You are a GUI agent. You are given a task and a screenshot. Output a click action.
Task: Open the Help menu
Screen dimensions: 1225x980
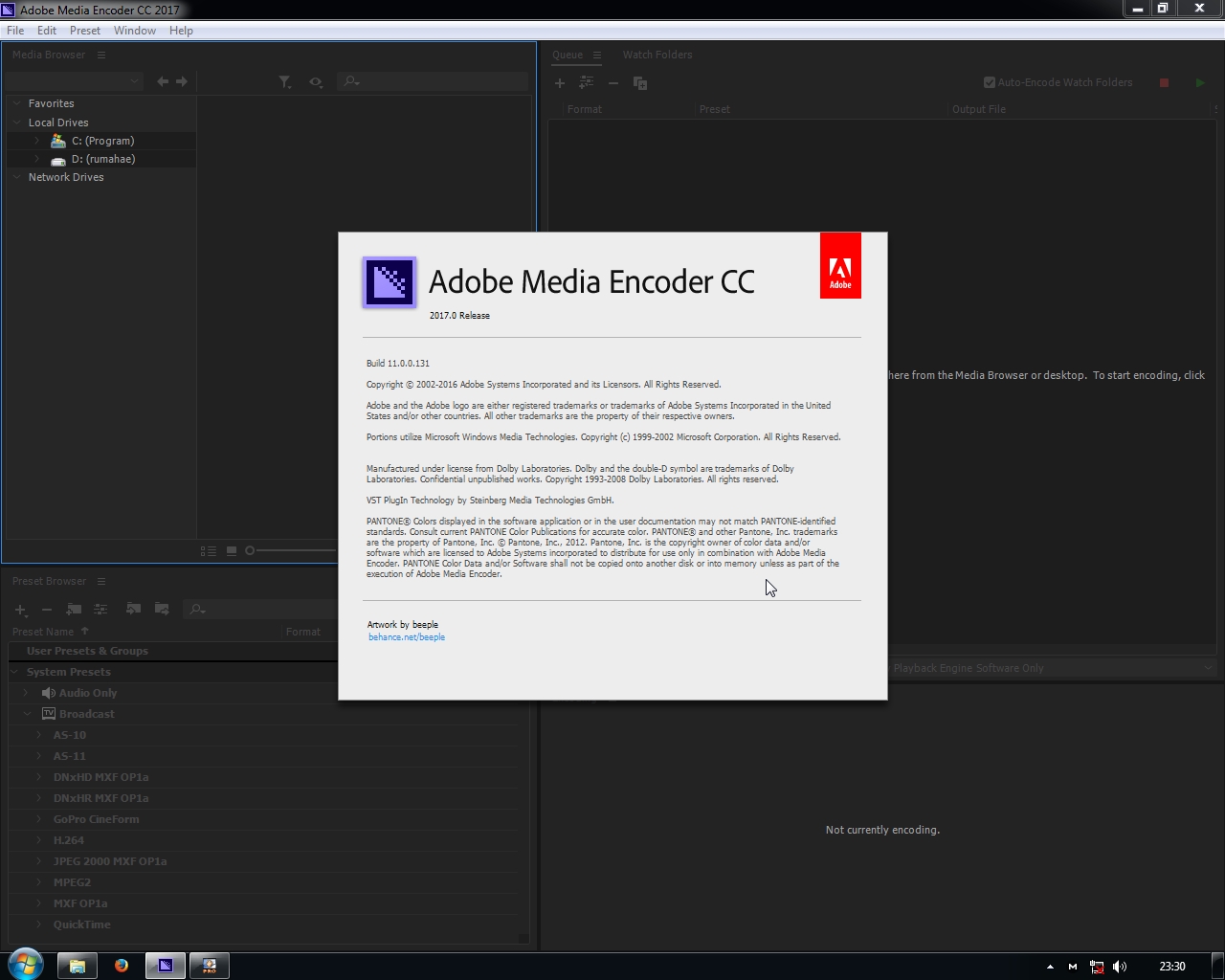(181, 31)
